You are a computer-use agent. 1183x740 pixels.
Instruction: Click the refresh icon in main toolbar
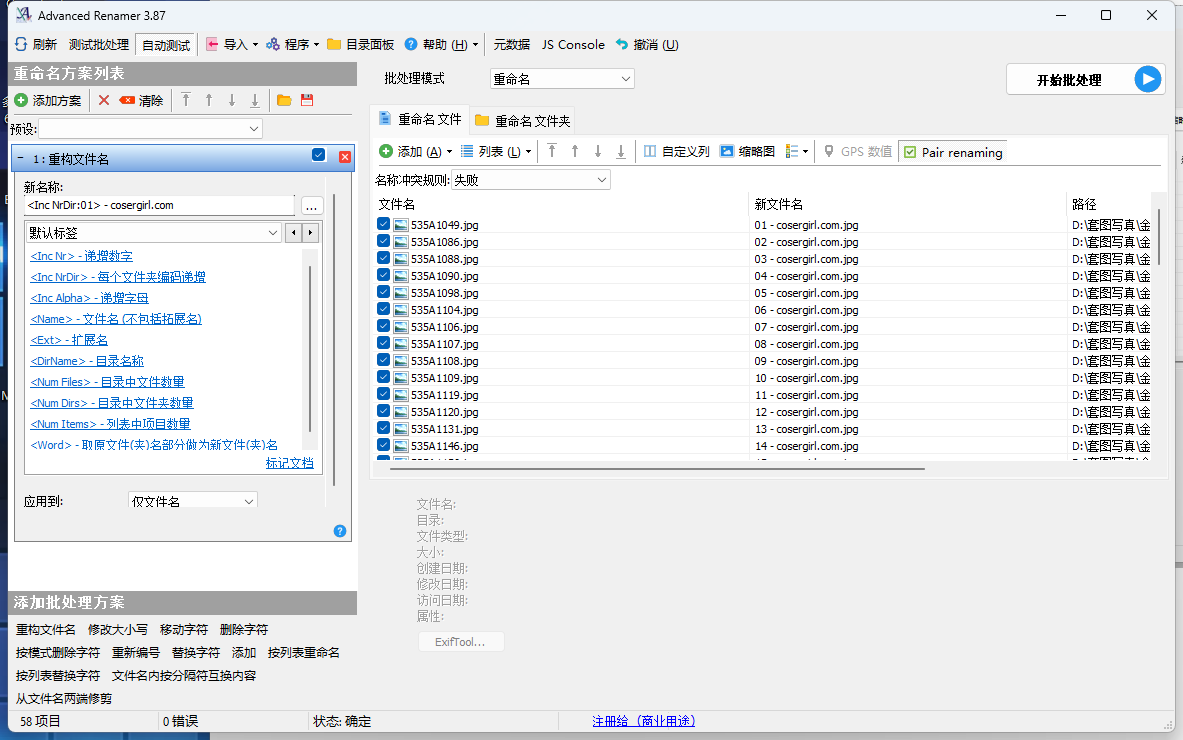tap(21, 45)
